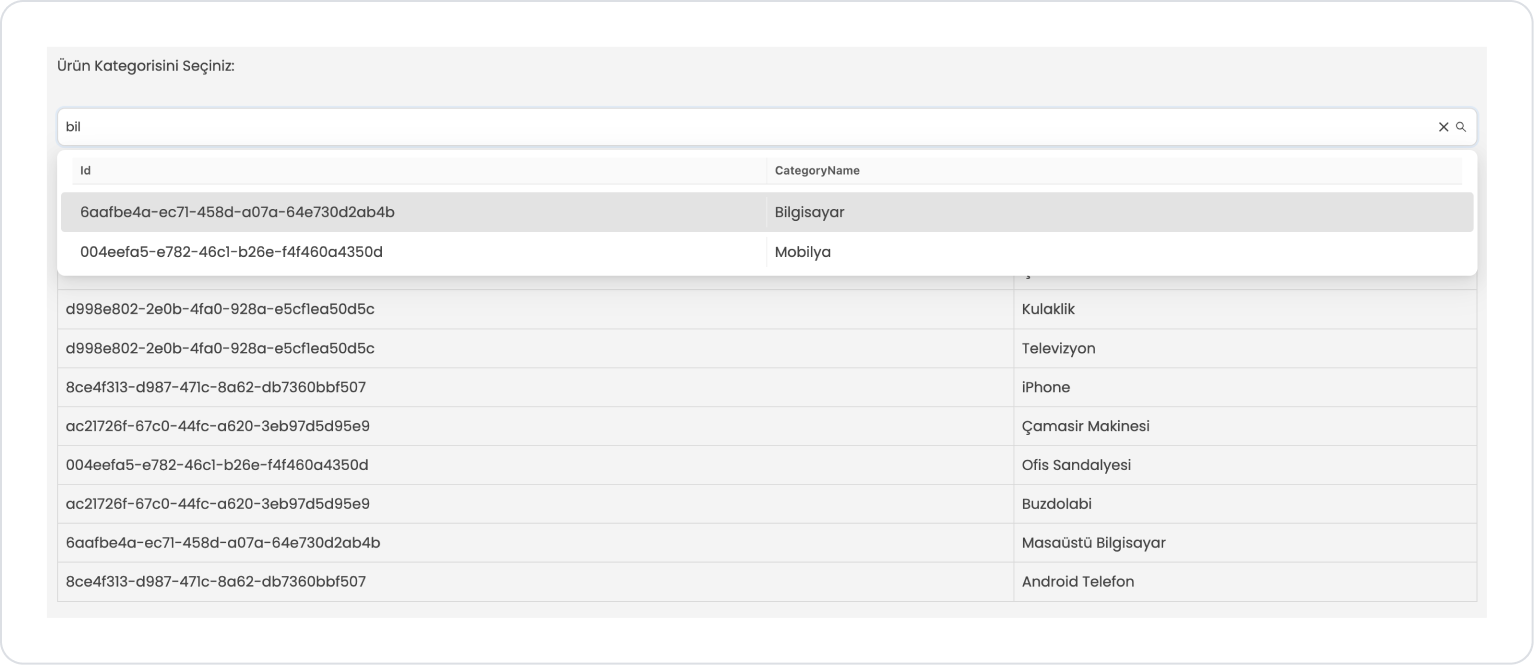Screen dimensions: 1534x665
Task: Select Bilgisayar from the dropdown results
Action: point(810,212)
